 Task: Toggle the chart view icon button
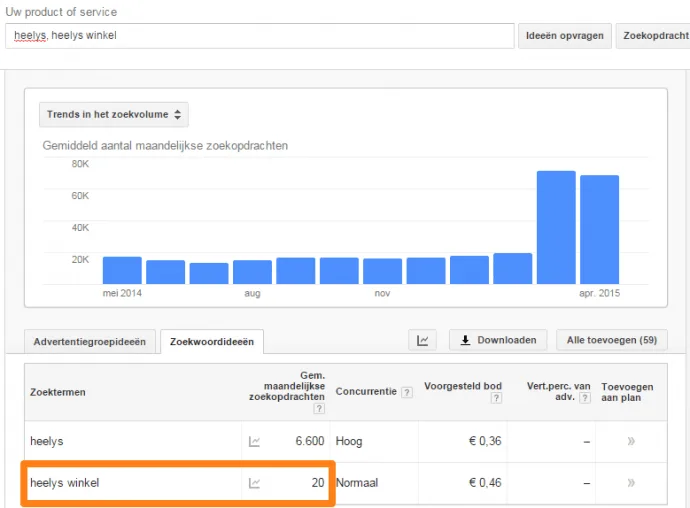click(422, 340)
